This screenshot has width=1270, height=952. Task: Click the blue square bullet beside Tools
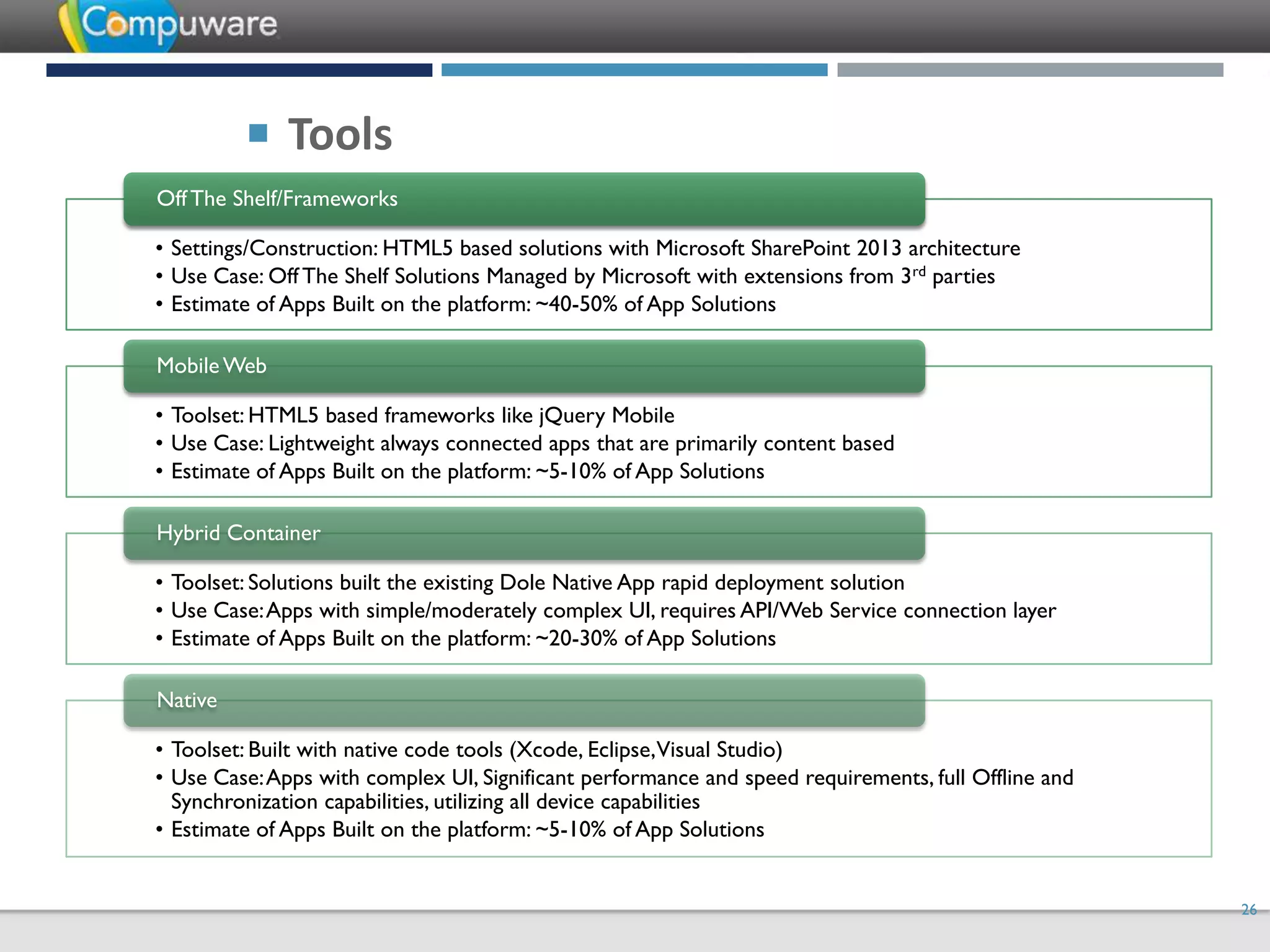[258, 133]
